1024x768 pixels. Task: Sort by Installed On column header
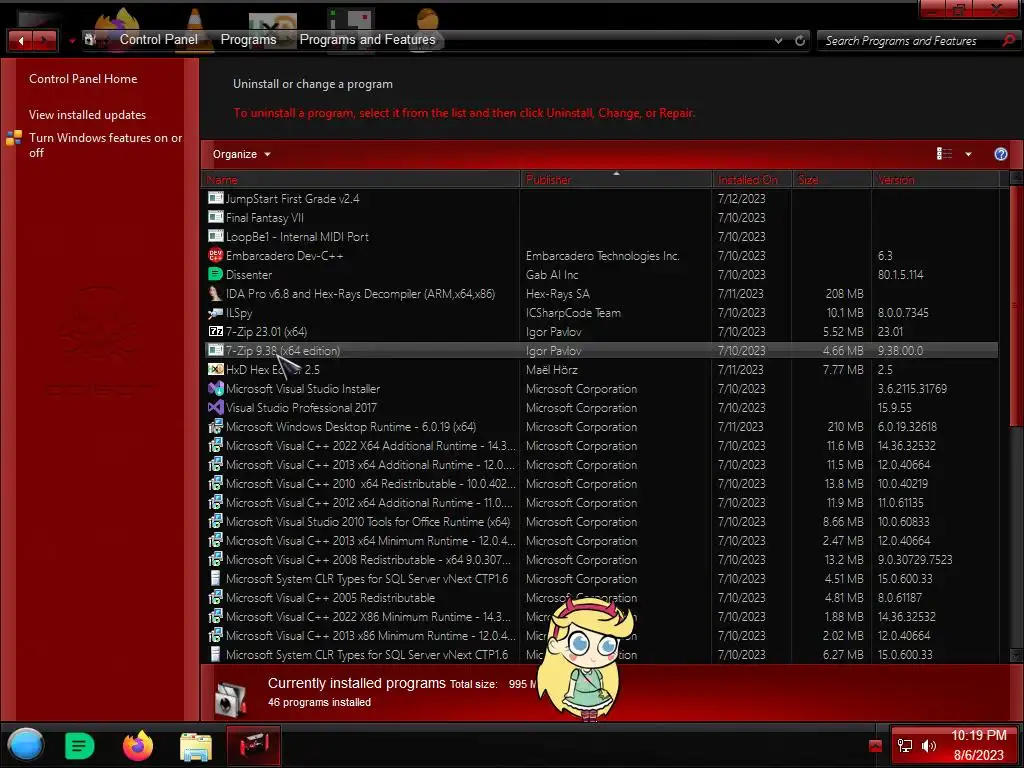click(752, 180)
